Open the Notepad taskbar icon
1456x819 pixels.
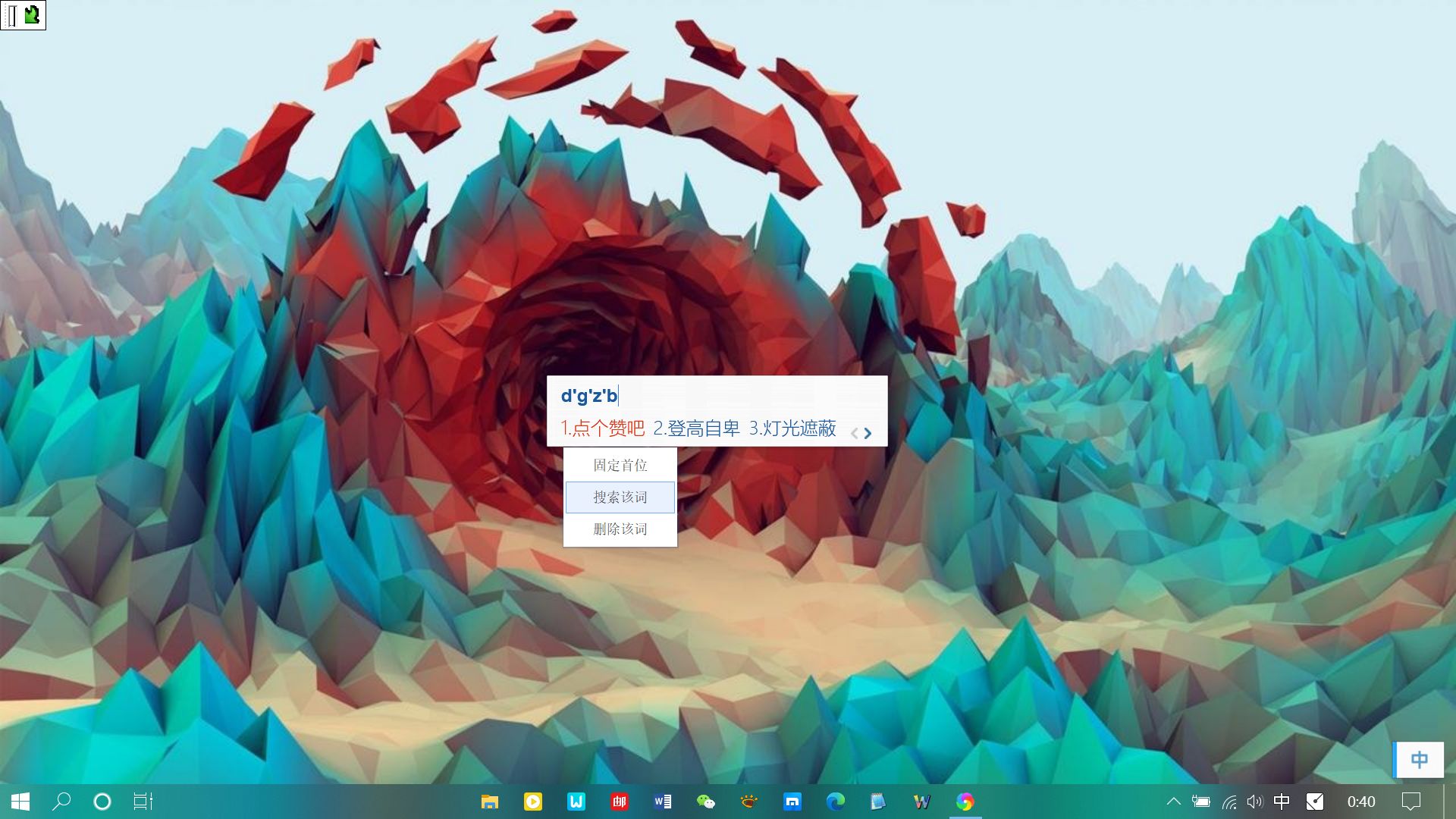click(x=878, y=802)
